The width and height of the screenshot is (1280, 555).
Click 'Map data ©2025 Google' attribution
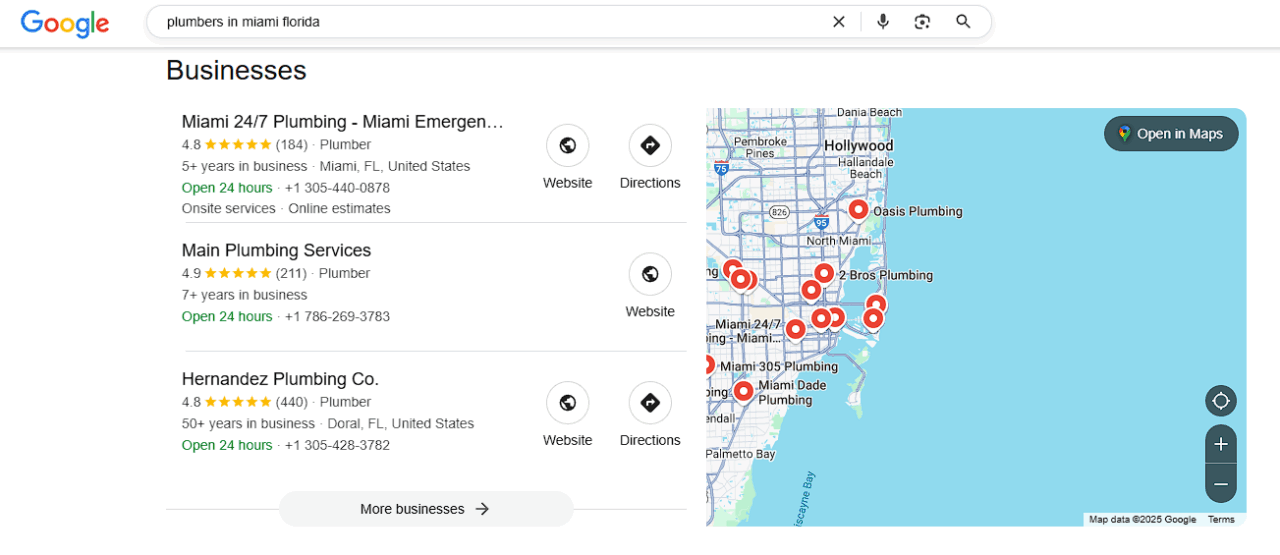coord(1142,520)
